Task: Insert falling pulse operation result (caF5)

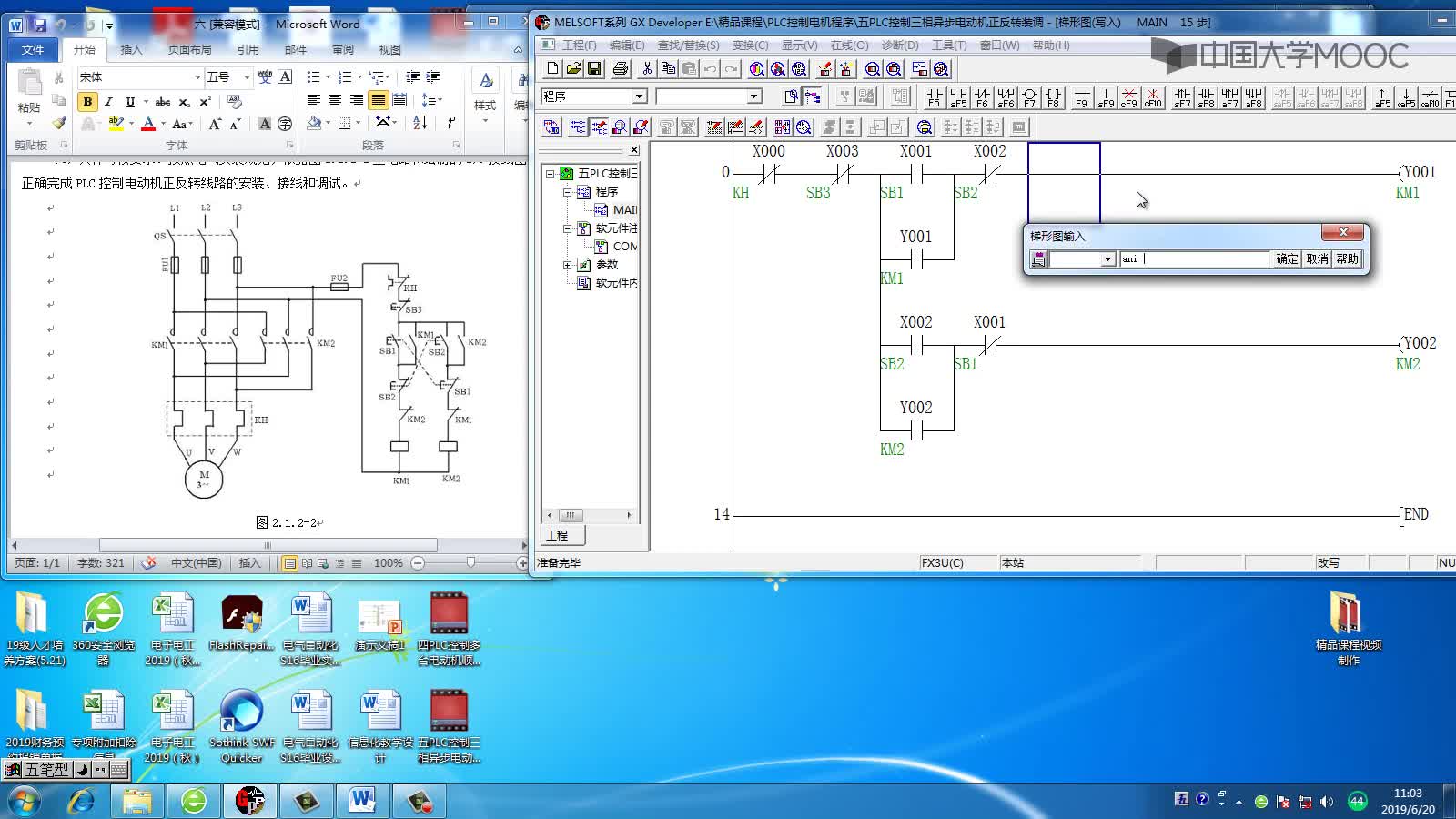Action: [1406, 97]
